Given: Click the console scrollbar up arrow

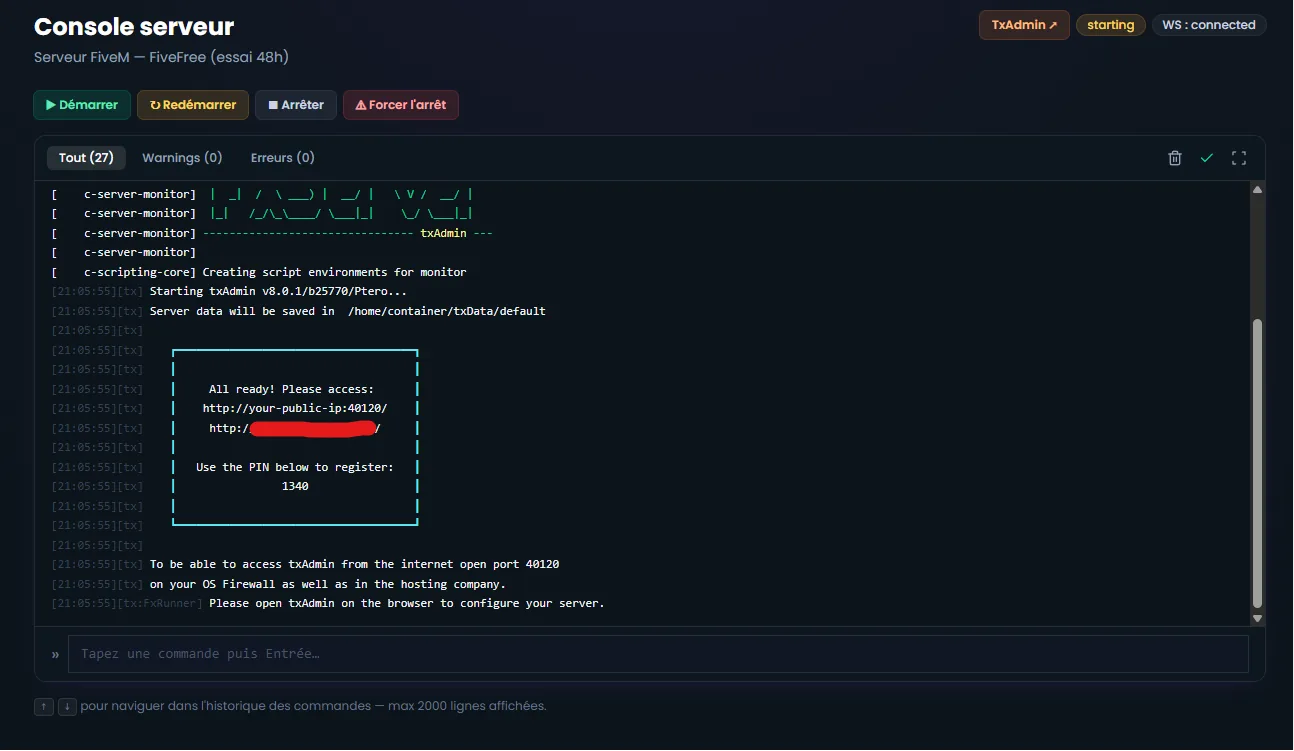Looking at the screenshot, I should 1258,189.
